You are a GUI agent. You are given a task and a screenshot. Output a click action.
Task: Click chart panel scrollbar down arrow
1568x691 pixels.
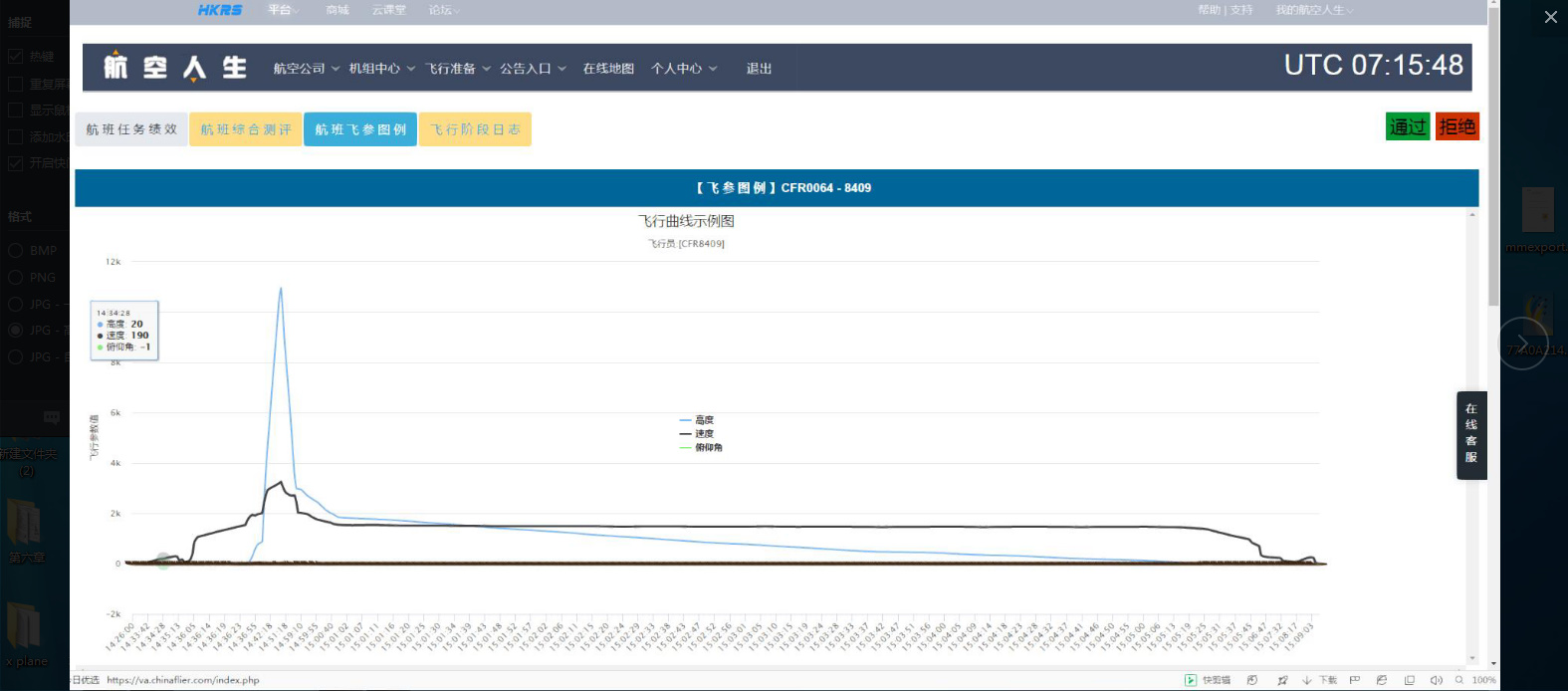(1472, 658)
